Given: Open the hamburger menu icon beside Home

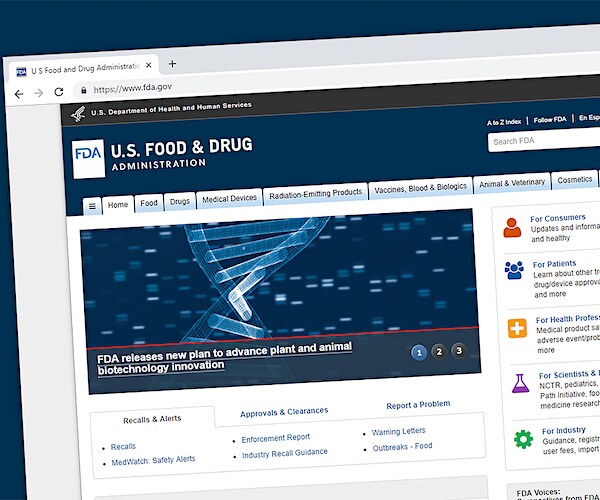Looking at the screenshot, I should pyautogui.click(x=92, y=206).
